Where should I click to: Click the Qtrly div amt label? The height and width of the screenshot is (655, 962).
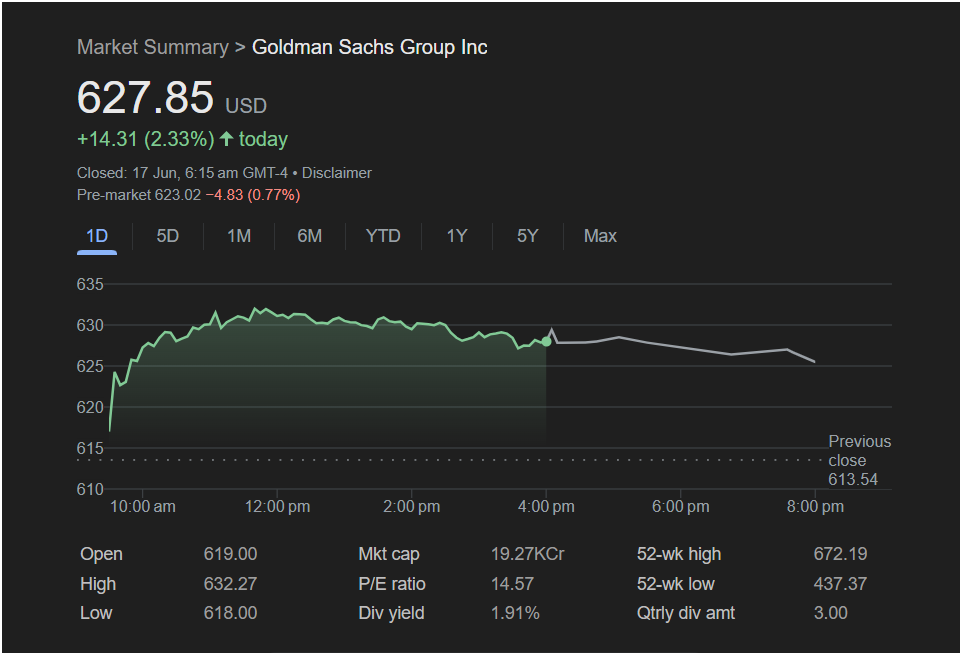(686, 613)
